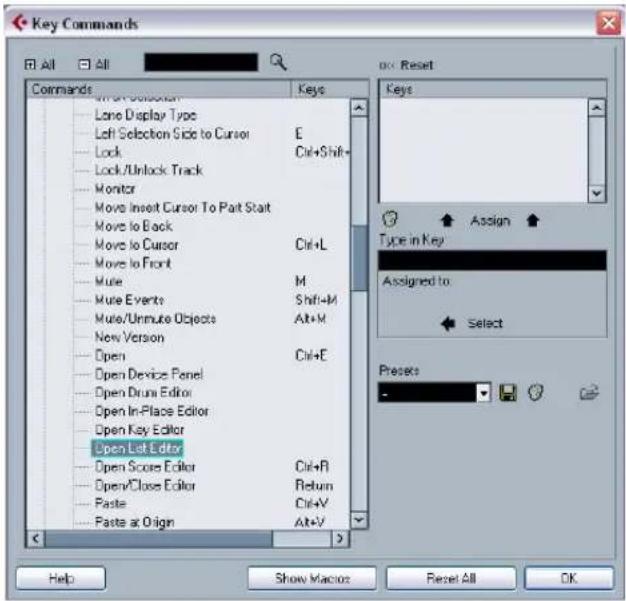
Task: Click the Alt+M key cell
Action: pyautogui.click(x=310, y=318)
